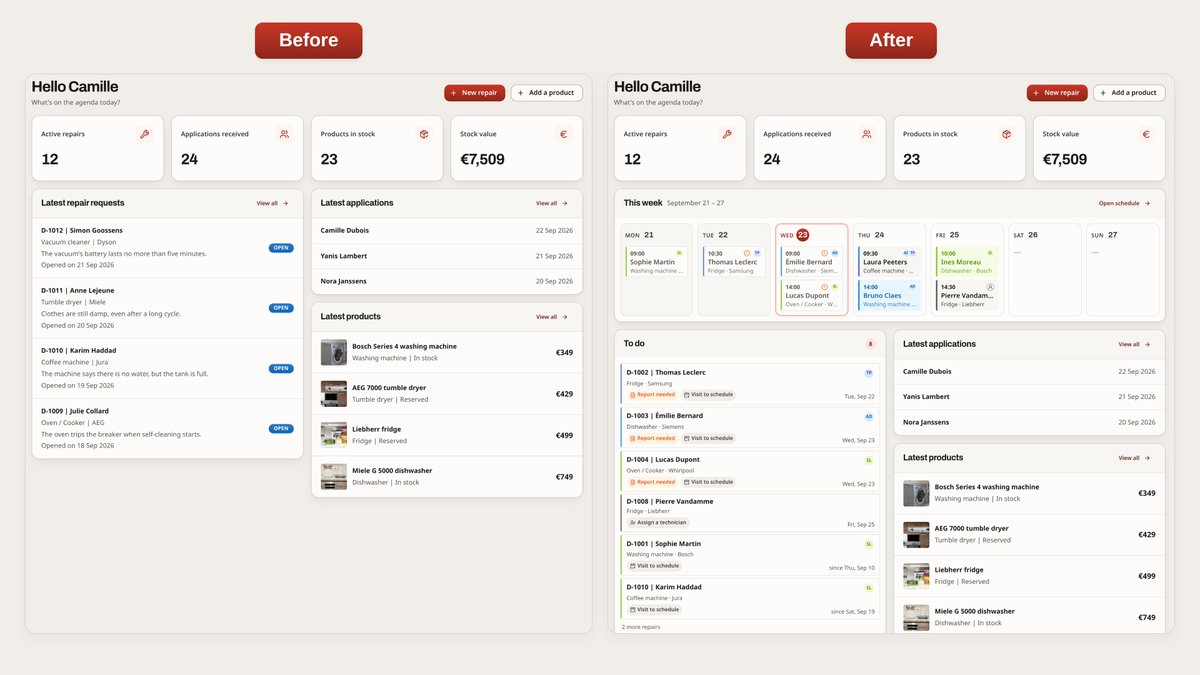This screenshot has width=1200, height=675.
Task: Open the Nora Janssens application row in the Before panel
Action: pyautogui.click(x=447, y=281)
